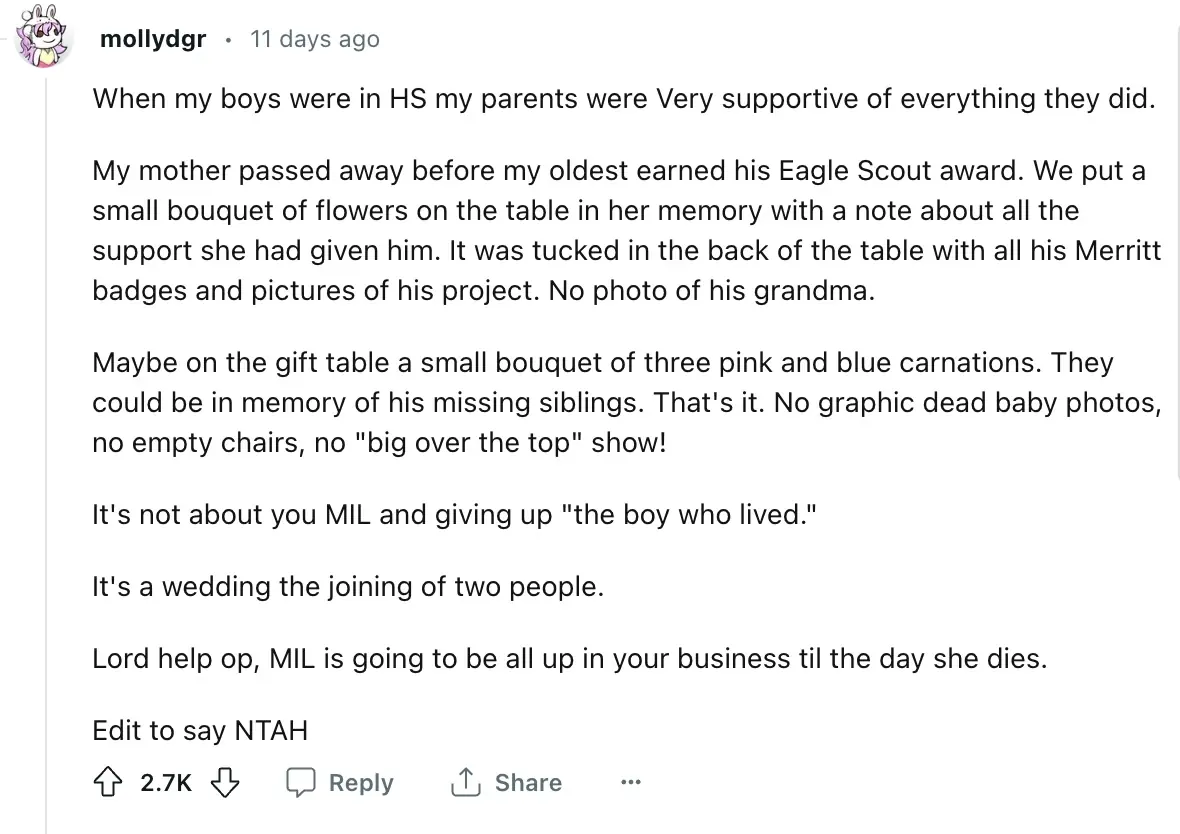Click the "My mother passed away" paragraph

[x=626, y=229]
